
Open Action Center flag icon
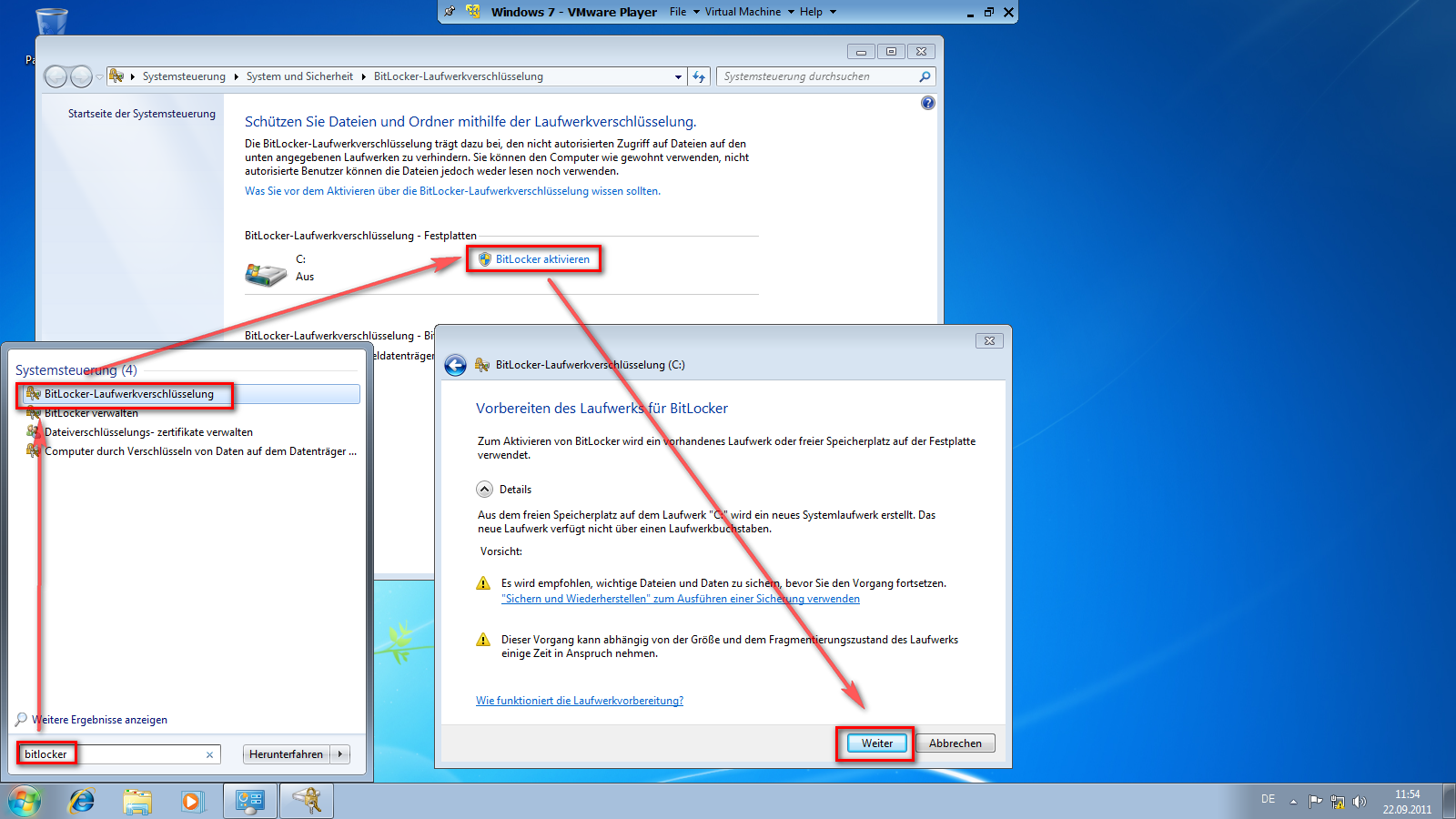pos(1315,802)
